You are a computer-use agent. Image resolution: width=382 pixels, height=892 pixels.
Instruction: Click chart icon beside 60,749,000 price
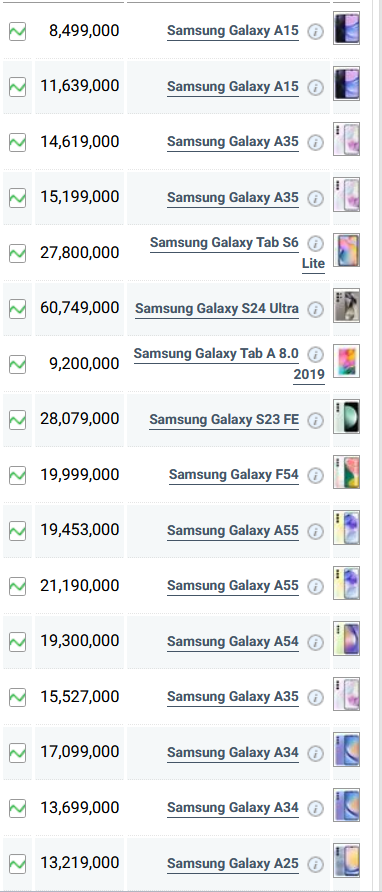pos(18,309)
